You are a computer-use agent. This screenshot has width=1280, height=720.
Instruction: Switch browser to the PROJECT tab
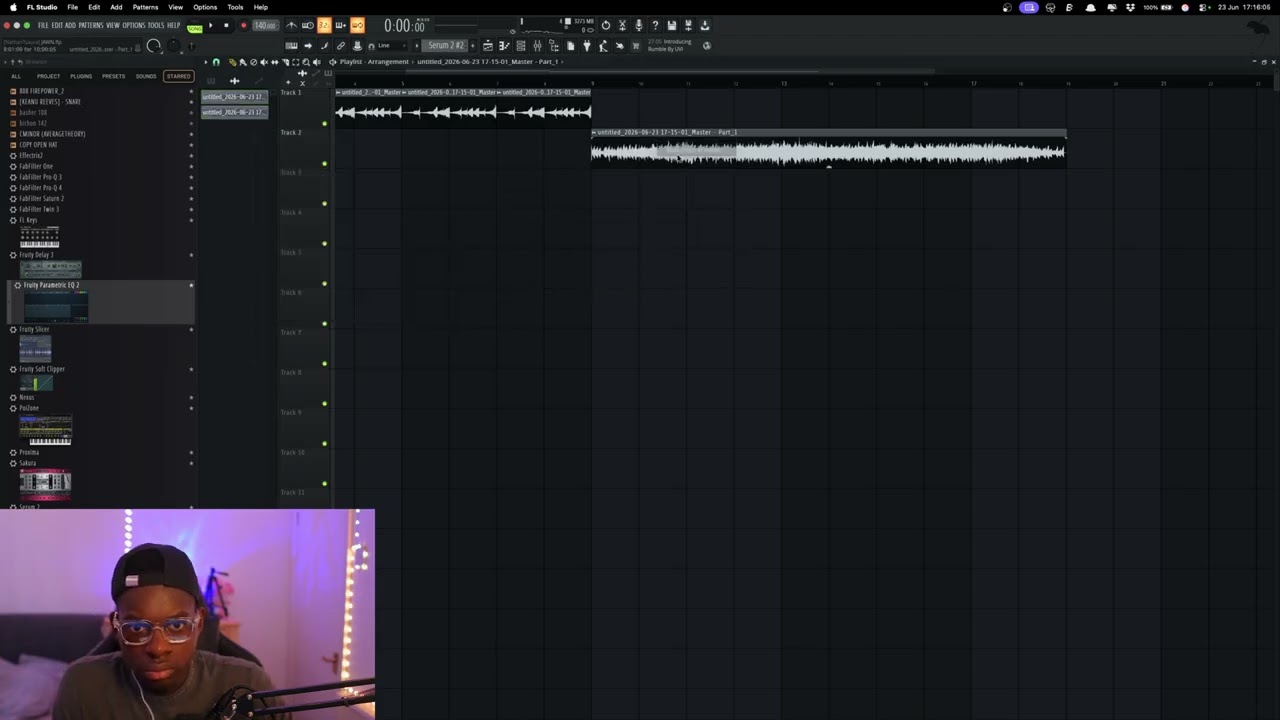coord(48,76)
